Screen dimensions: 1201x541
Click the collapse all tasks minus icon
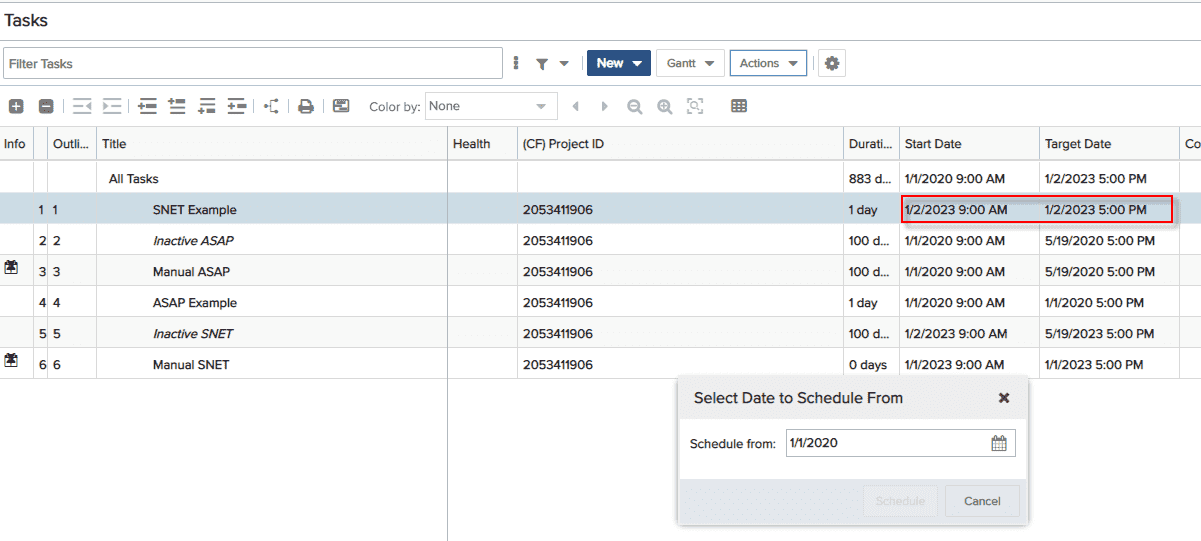coord(46,106)
